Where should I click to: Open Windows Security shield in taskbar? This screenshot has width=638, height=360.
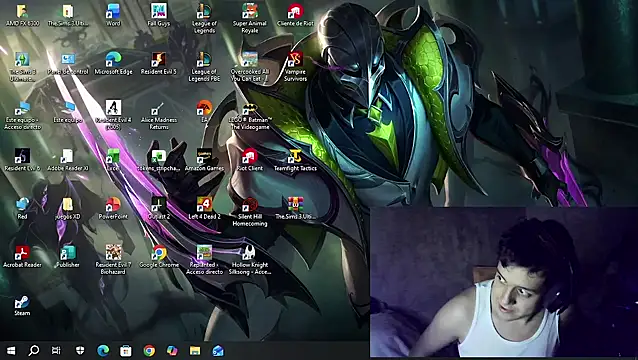pyautogui.click(x=80, y=351)
